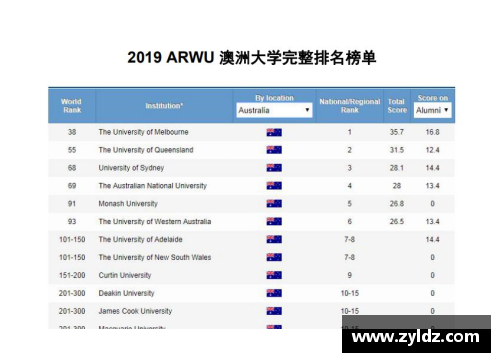Click Australian flag in Monash University row

tap(274, 204)
